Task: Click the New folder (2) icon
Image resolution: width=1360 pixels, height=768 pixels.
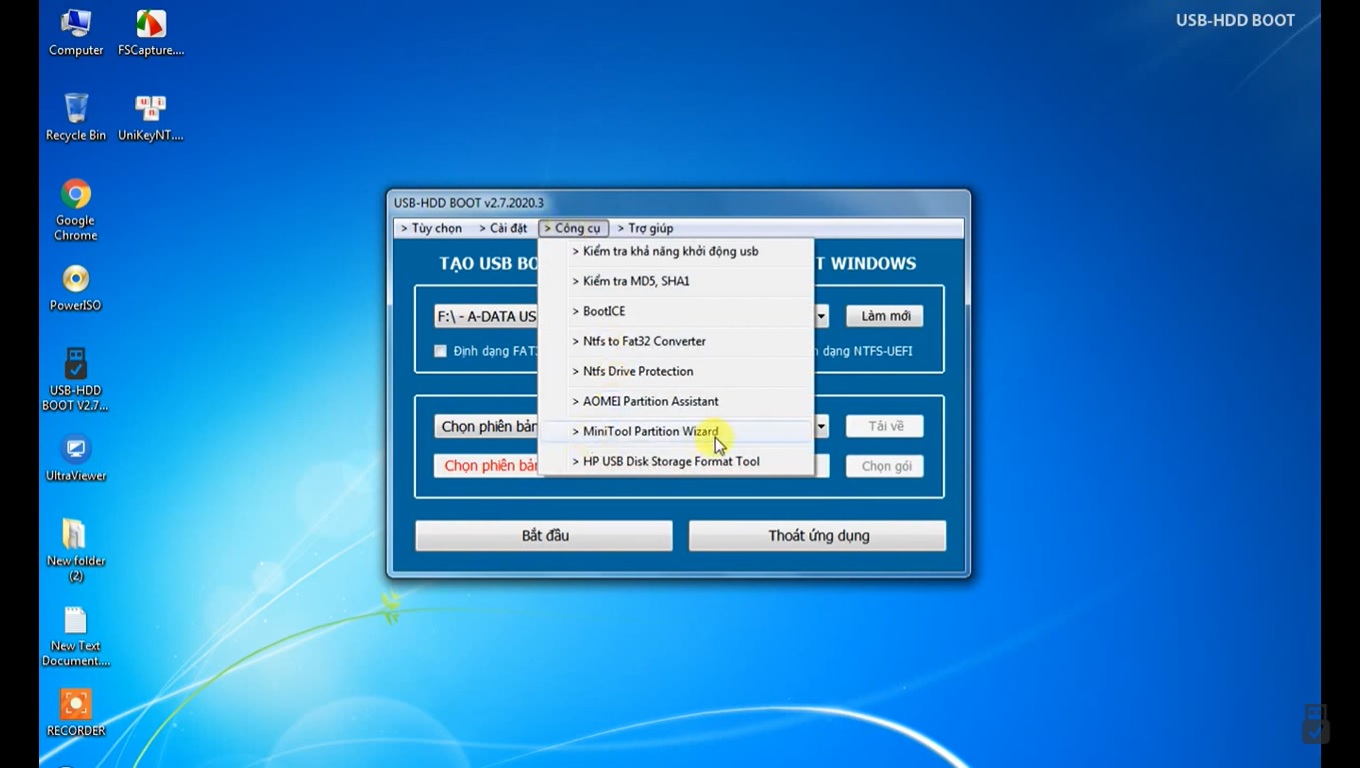Action: point(76,550)
